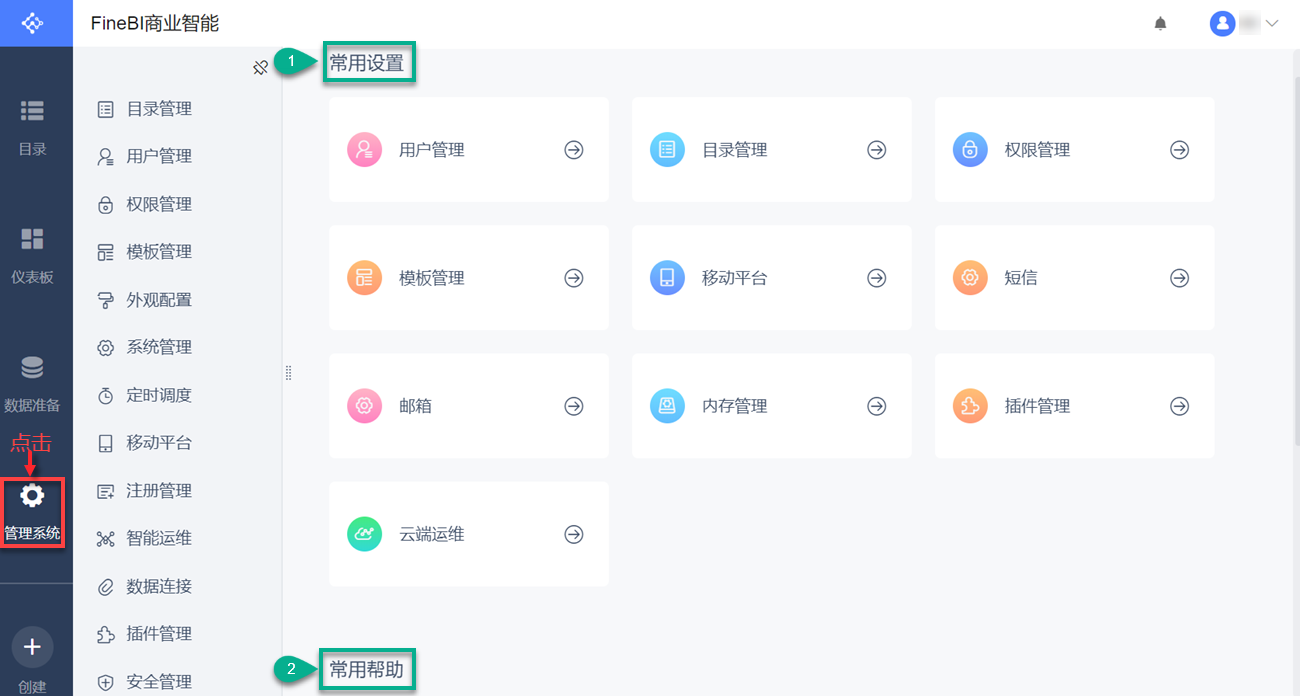
Task: Unpin the sidebar with the pin icon
Action: pyautogui.click(x=260, y=68)
